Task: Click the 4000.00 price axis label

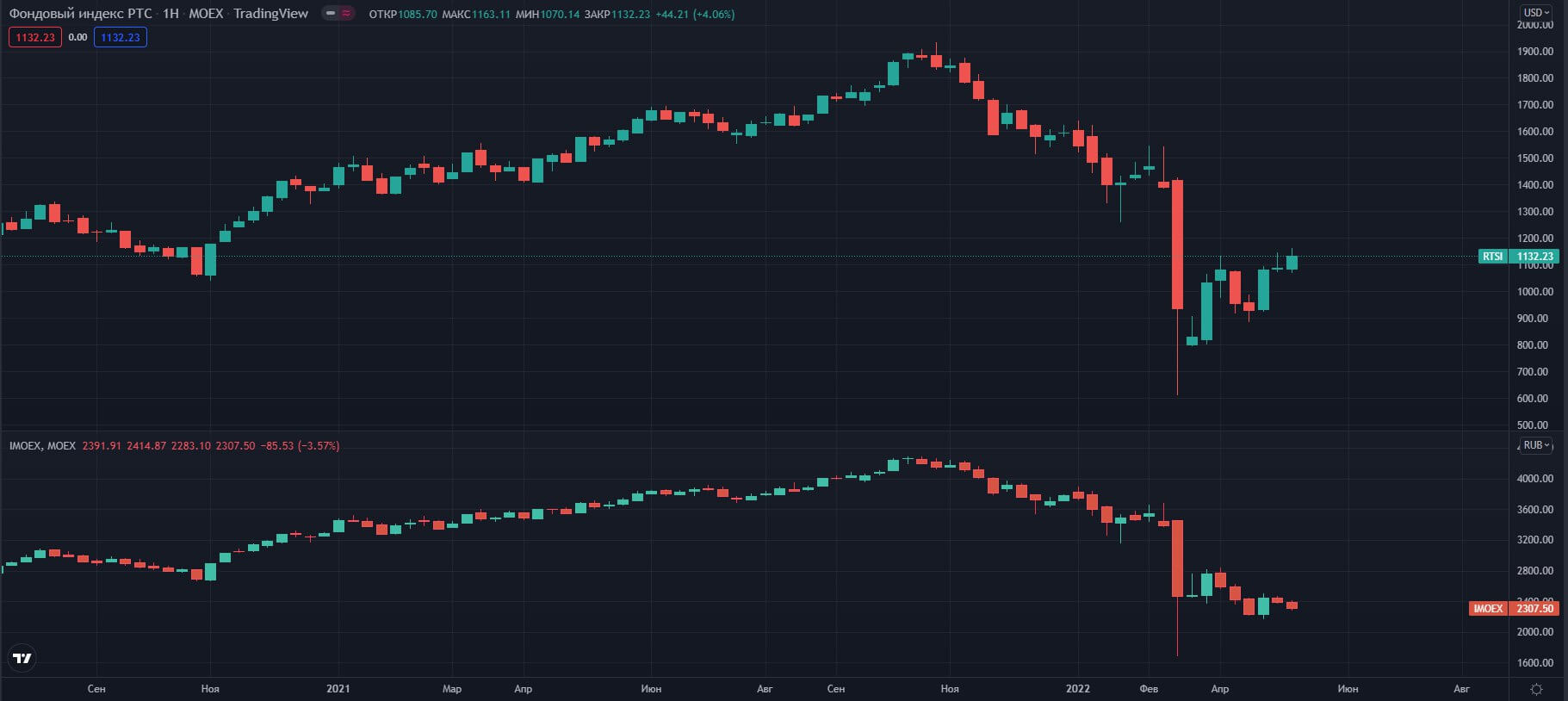Action: (x=1535, y=479)
